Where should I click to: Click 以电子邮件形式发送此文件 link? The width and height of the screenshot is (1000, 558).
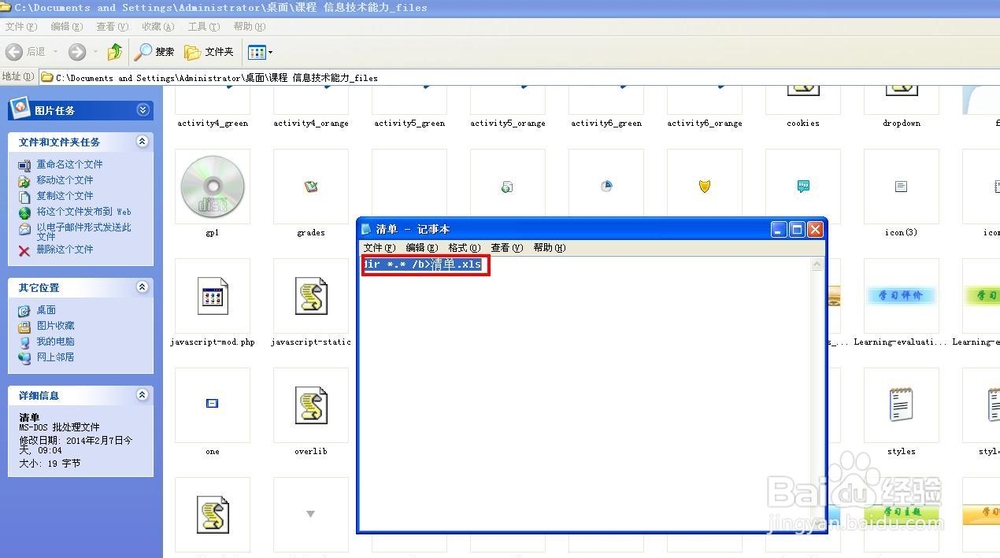coord(84,231)
